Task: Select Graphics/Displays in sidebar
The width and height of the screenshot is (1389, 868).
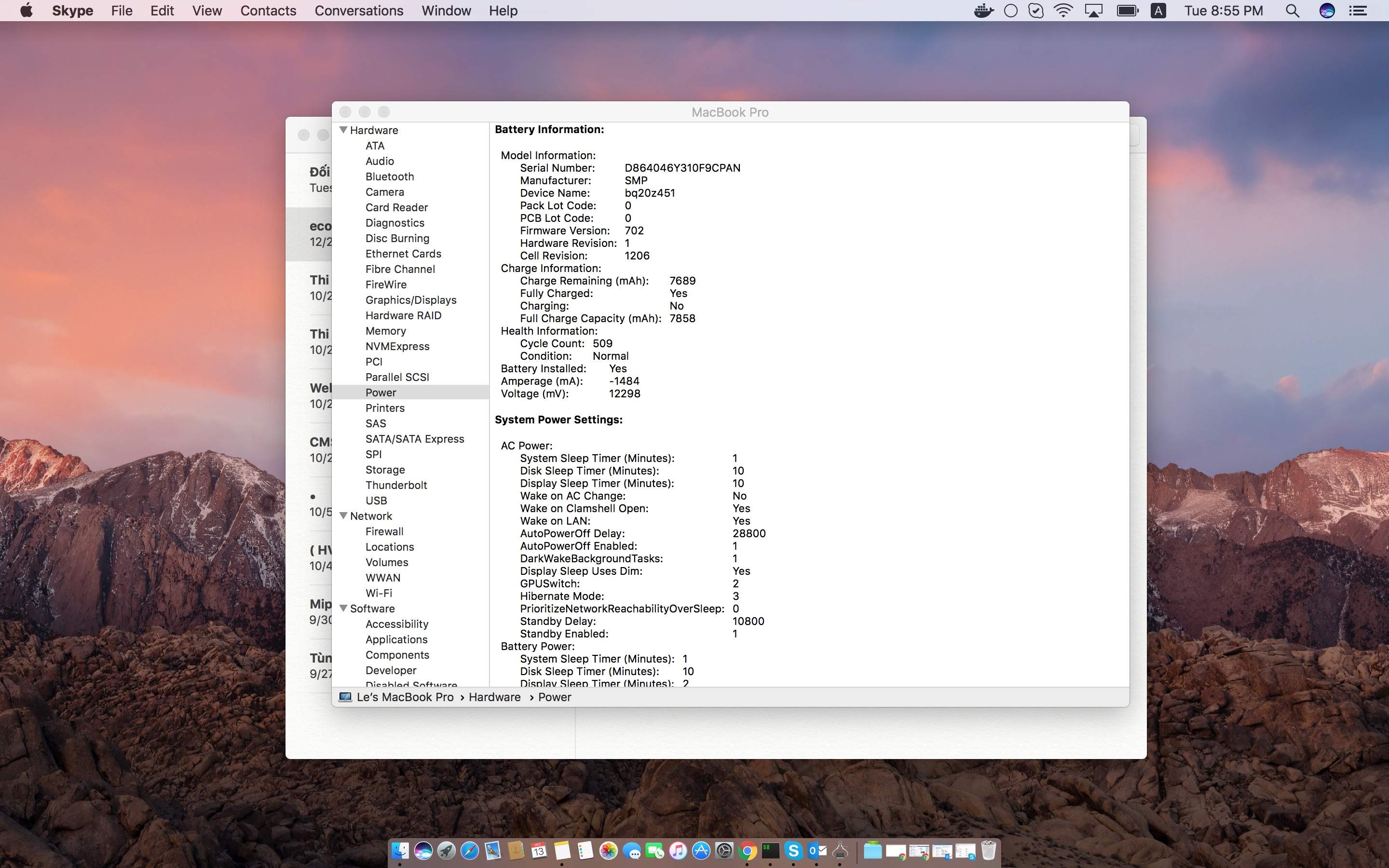Action: (410, 299)
